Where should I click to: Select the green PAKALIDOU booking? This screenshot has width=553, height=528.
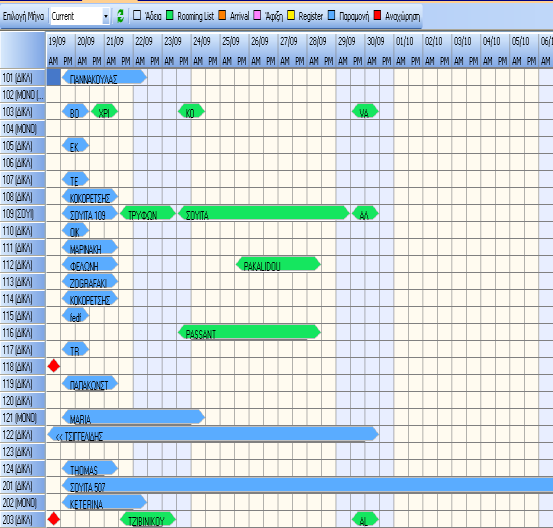pyautogui.click(x=278, y=264)
